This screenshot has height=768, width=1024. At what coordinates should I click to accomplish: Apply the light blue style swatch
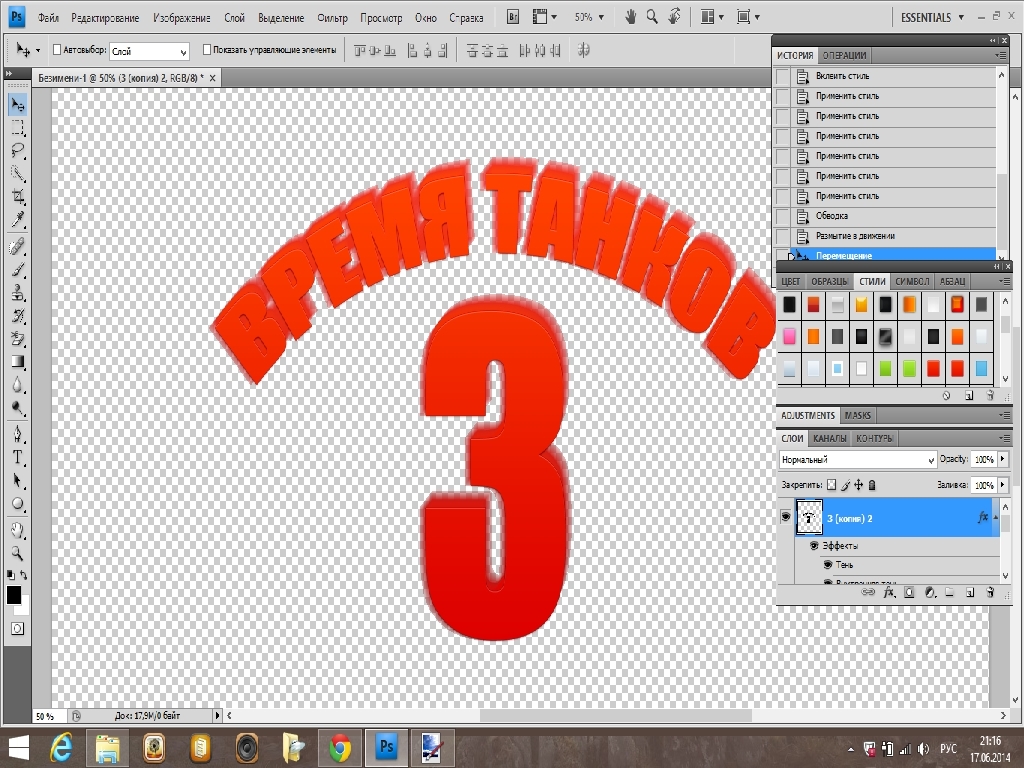[981, 368]
